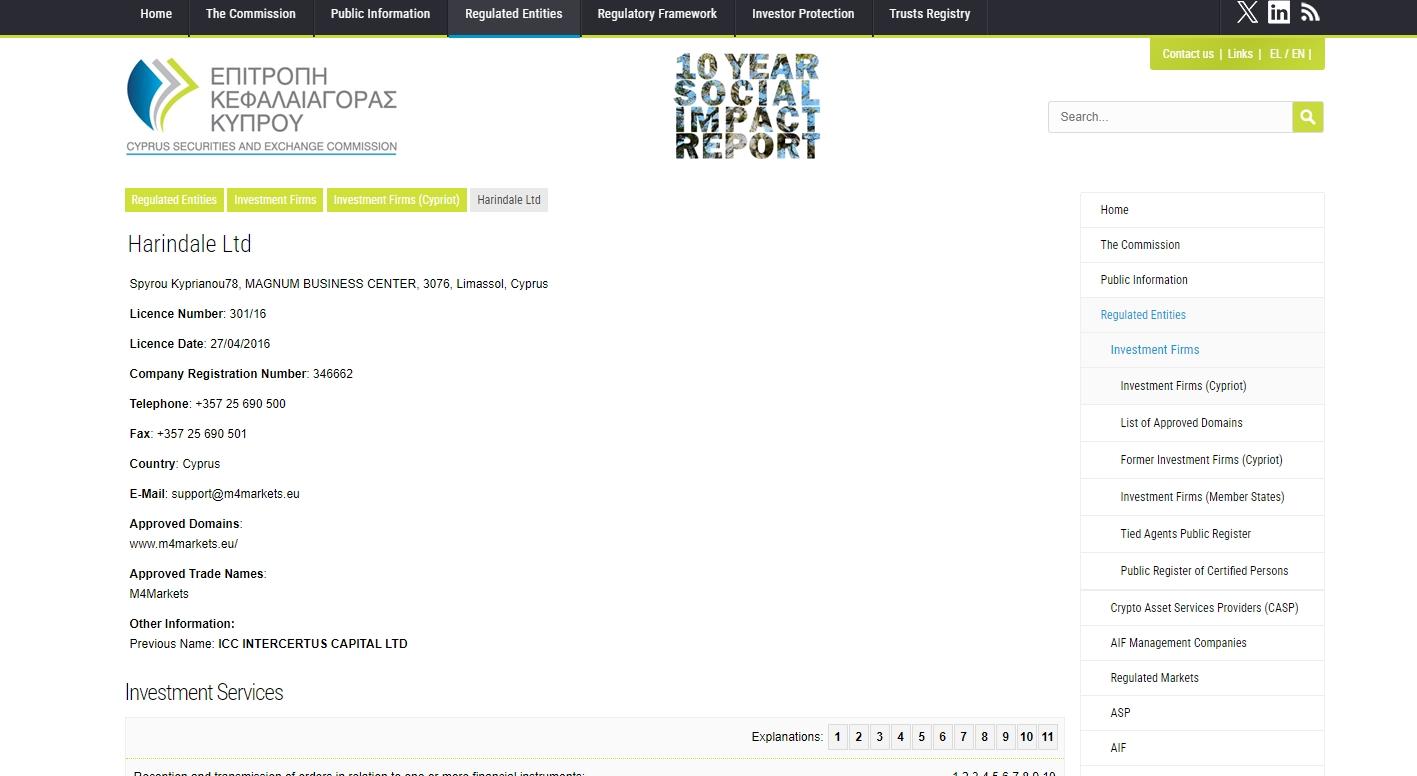Click the support@m4markets.eu email address
The width and height of the screenshot is (1417, 776).
[235, 494]
